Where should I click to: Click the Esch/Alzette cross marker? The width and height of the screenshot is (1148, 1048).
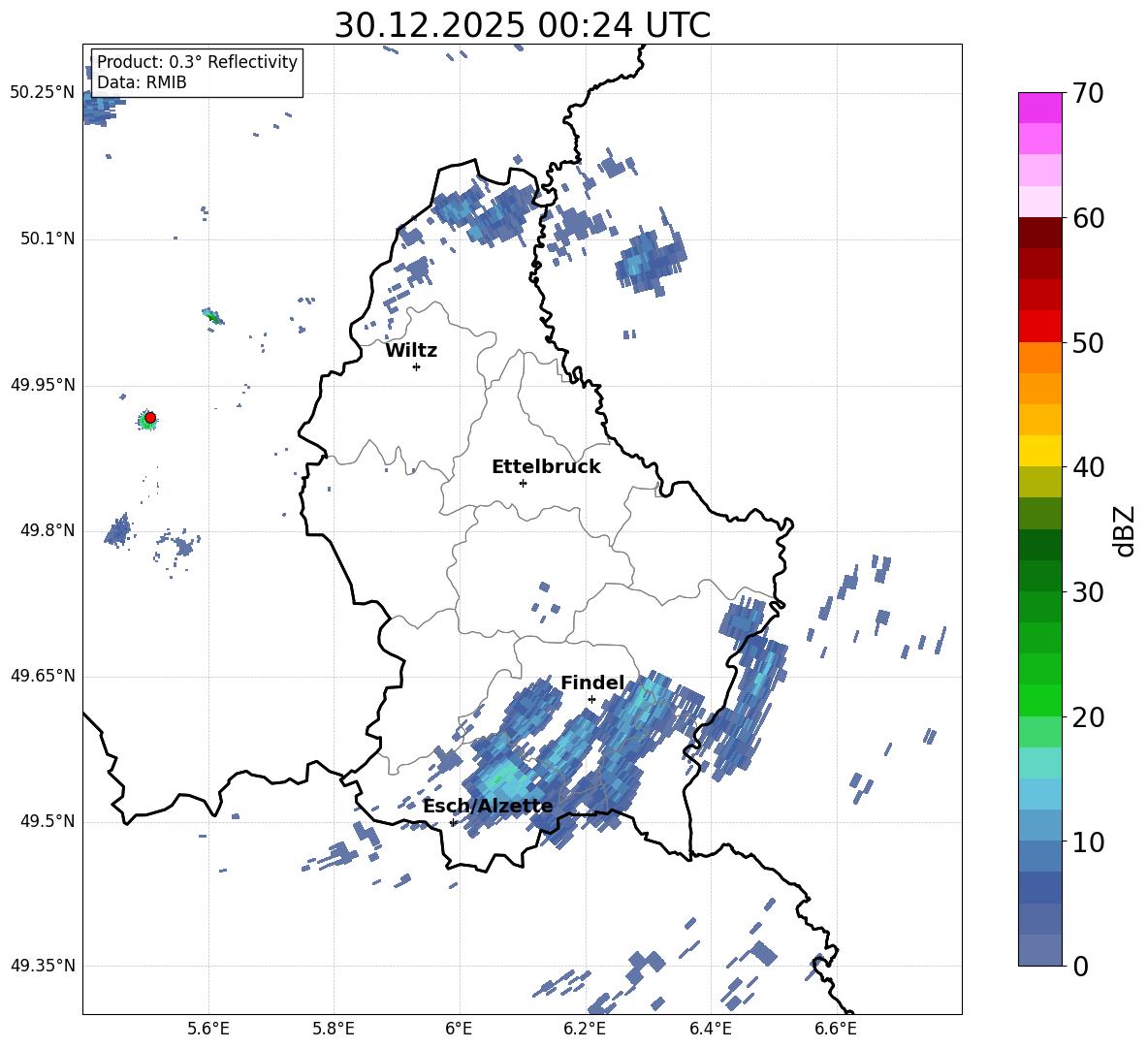pos(453,822)
